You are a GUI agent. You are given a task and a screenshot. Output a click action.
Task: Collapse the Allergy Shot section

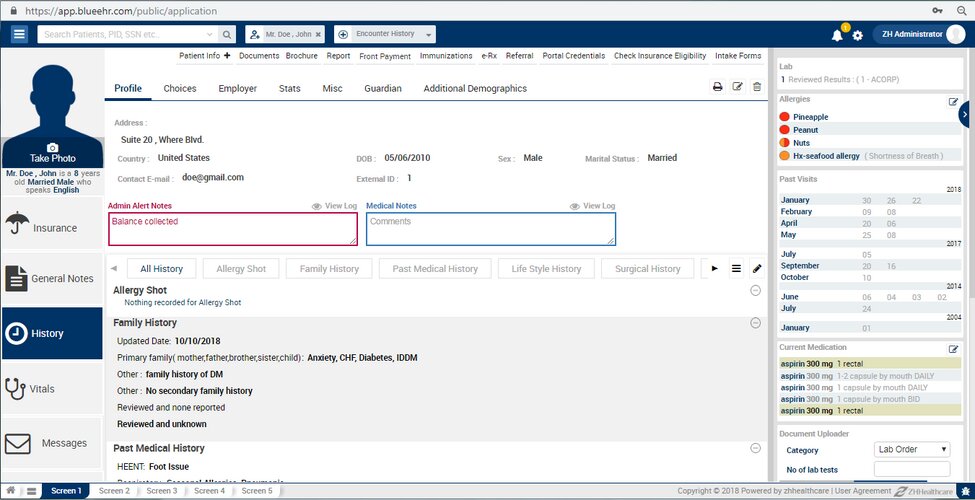(755, 290)
